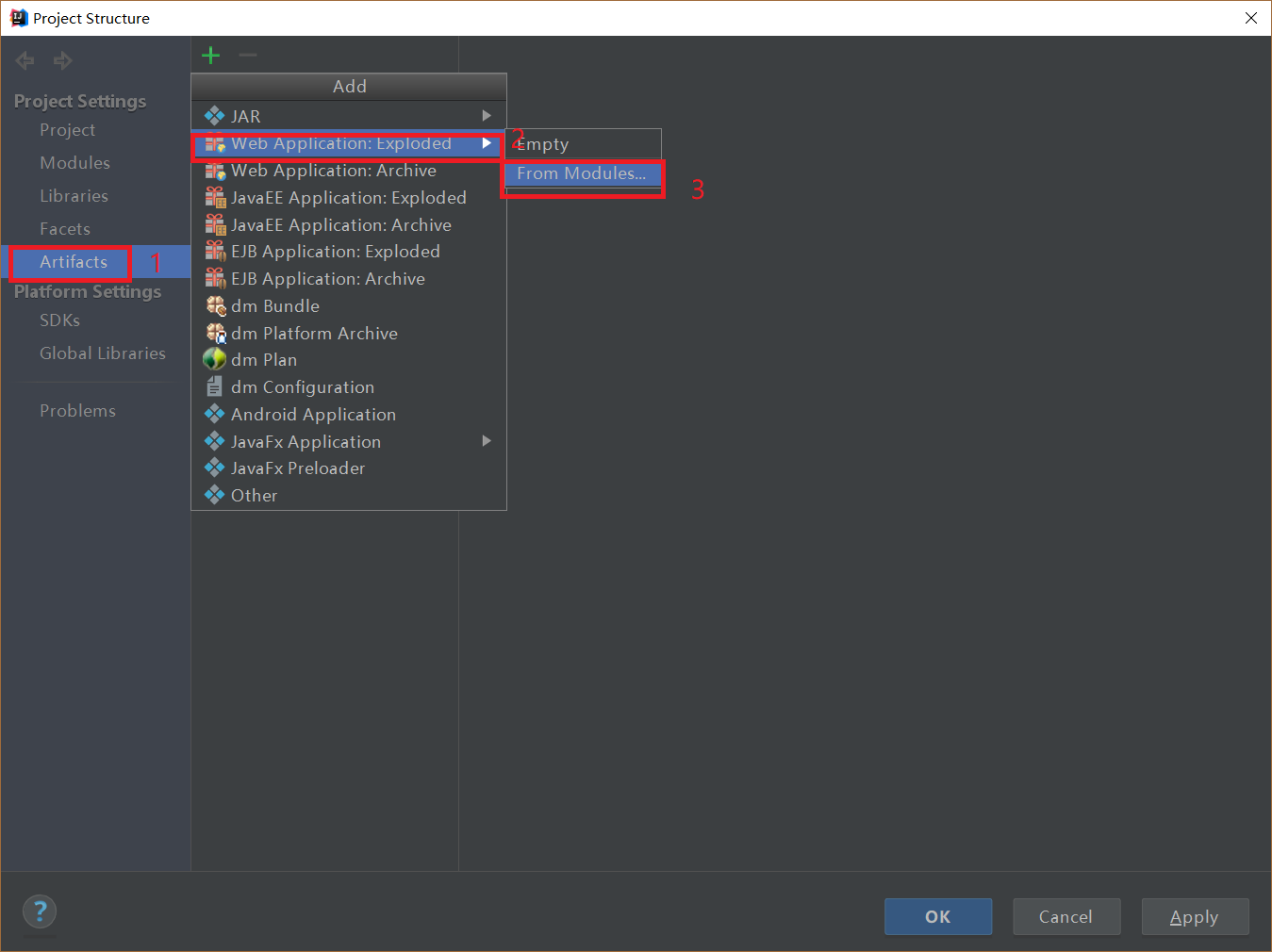Click the back navigation arrow
Viewport: 1272px width, 952px height.
pos(25,61)
